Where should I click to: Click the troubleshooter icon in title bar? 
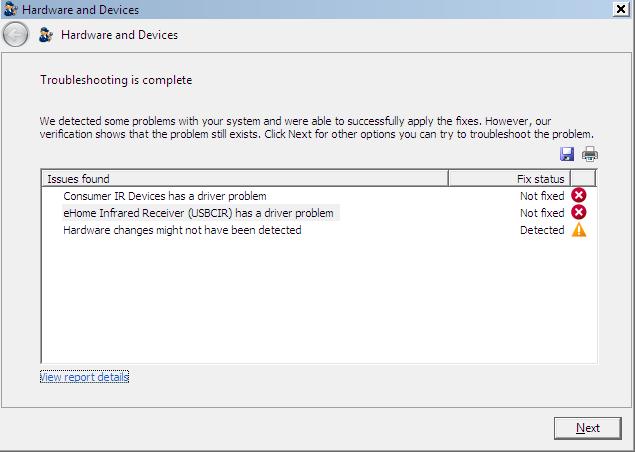click(11, 9)
